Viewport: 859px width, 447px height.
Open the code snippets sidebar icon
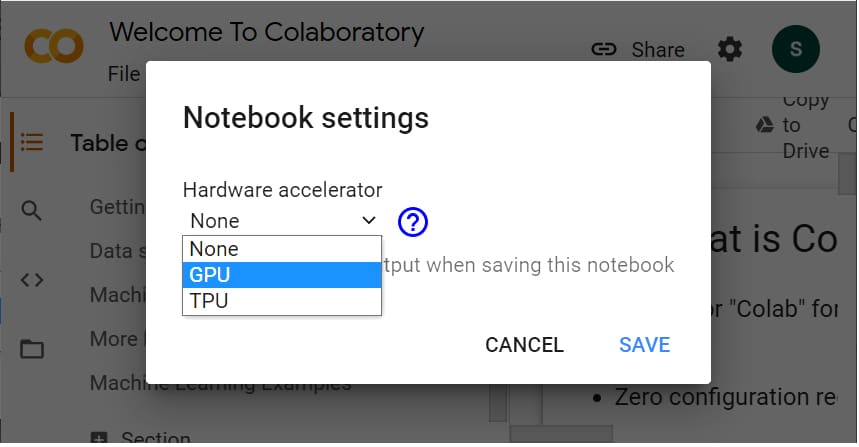(32, 280)
